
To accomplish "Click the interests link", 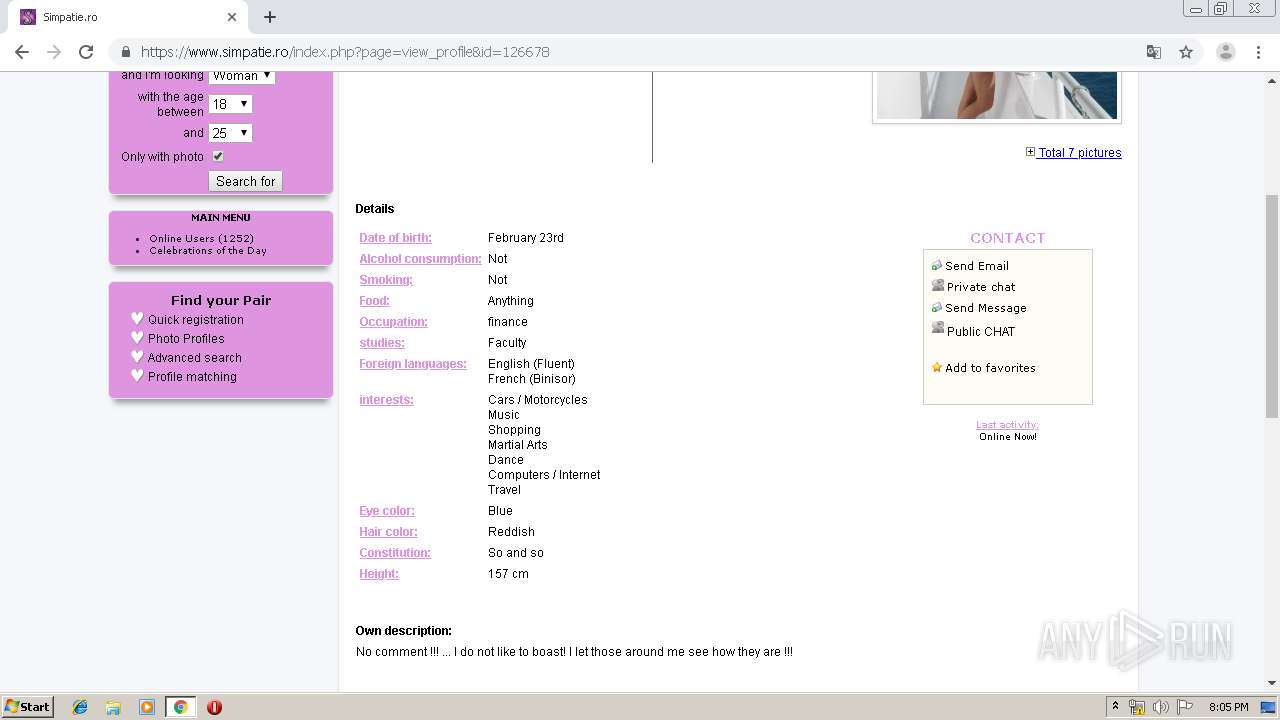I will [x=386, y=399].
